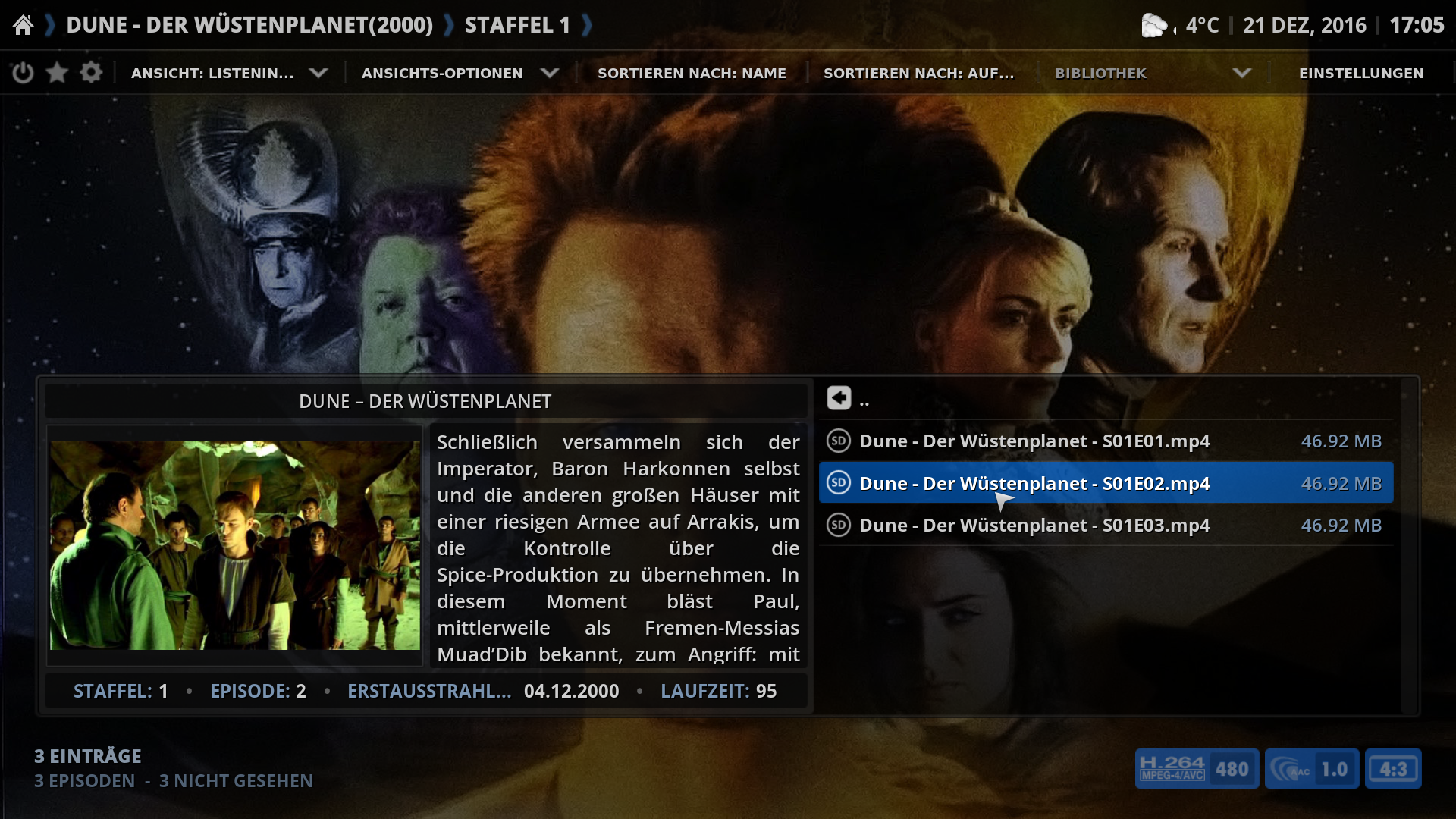Click the Erstausstrahl... 04.12.2000 air date
Image resolution: width=1456 pixels, height=819 pixels.
483,691
